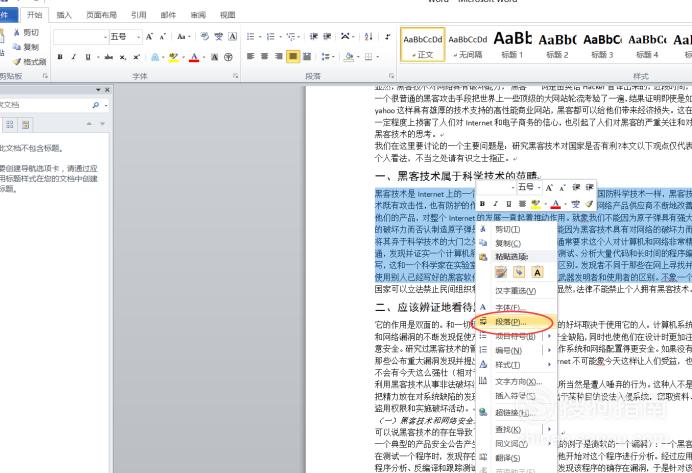692x473 pixels.
Task: Apply the 标题 1 style from the gallery
Action: (x=512, y=44)
